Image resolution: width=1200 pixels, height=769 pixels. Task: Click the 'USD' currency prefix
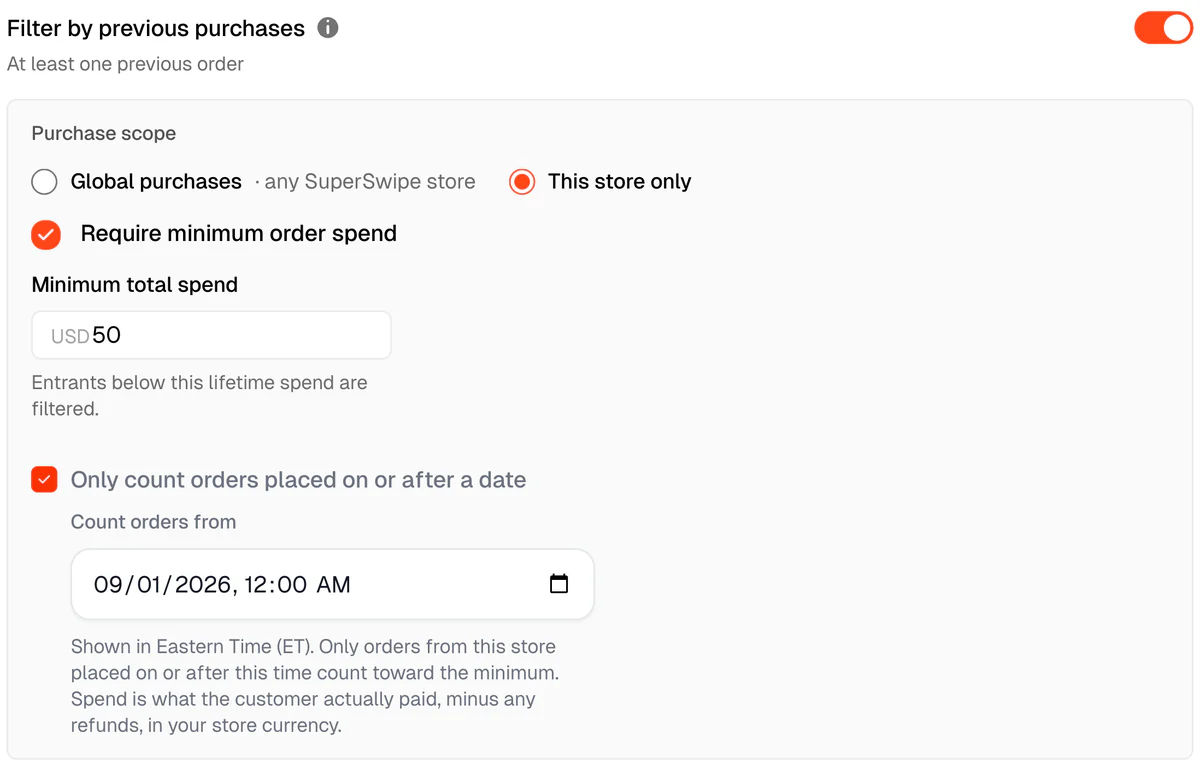(x=70, y=336)
